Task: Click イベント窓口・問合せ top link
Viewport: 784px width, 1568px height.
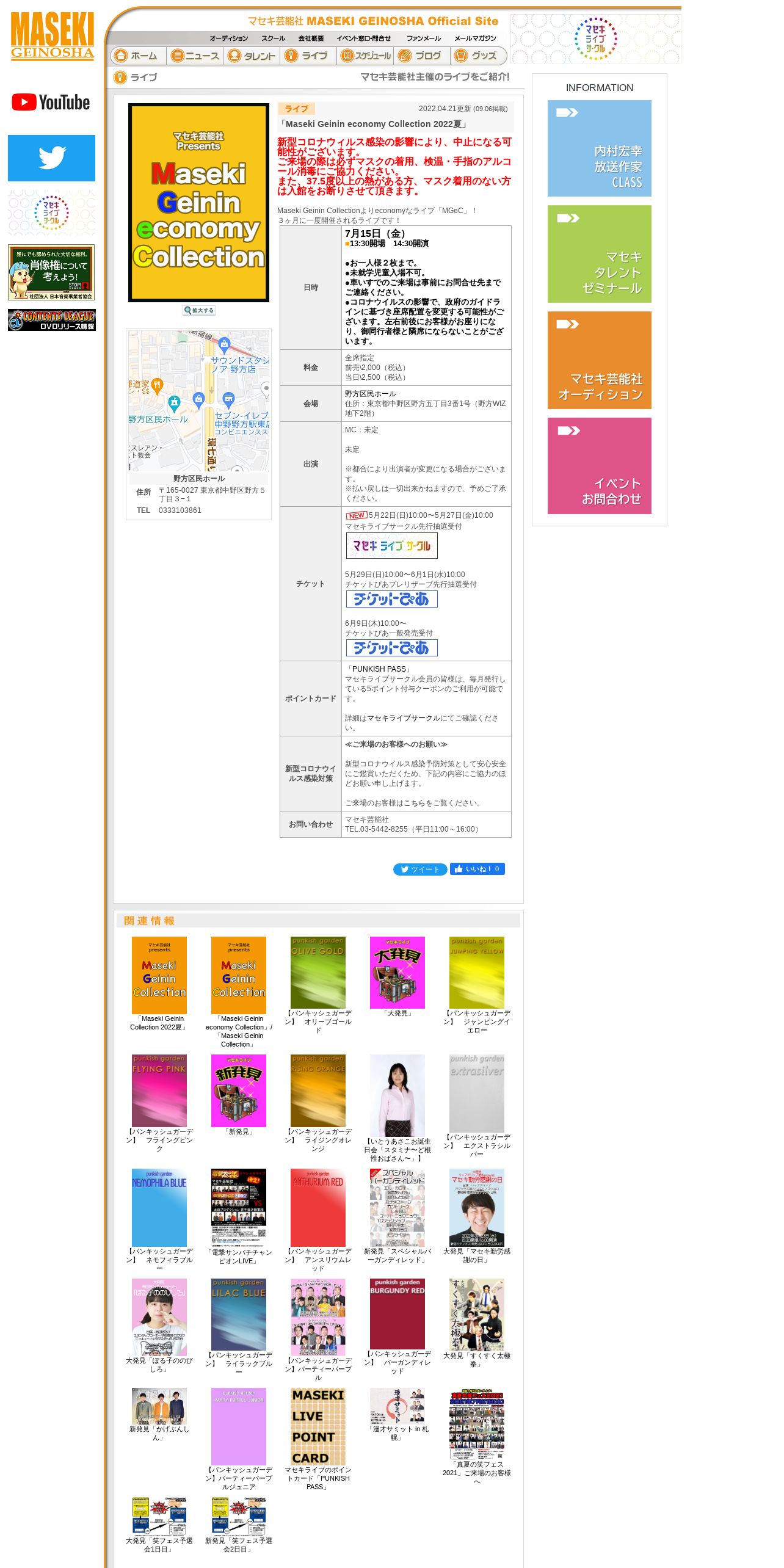Action: click(x=364, y=38)
